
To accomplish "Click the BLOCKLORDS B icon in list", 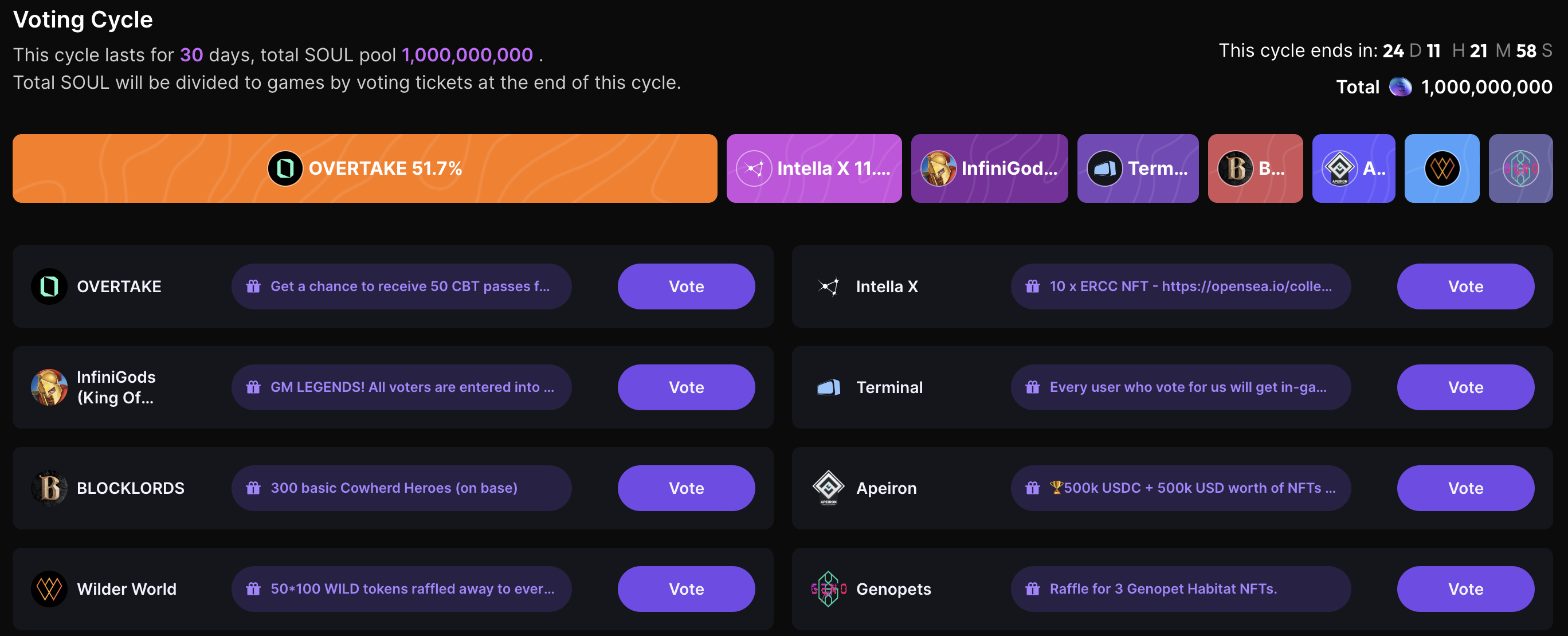I will click(49, 488).
